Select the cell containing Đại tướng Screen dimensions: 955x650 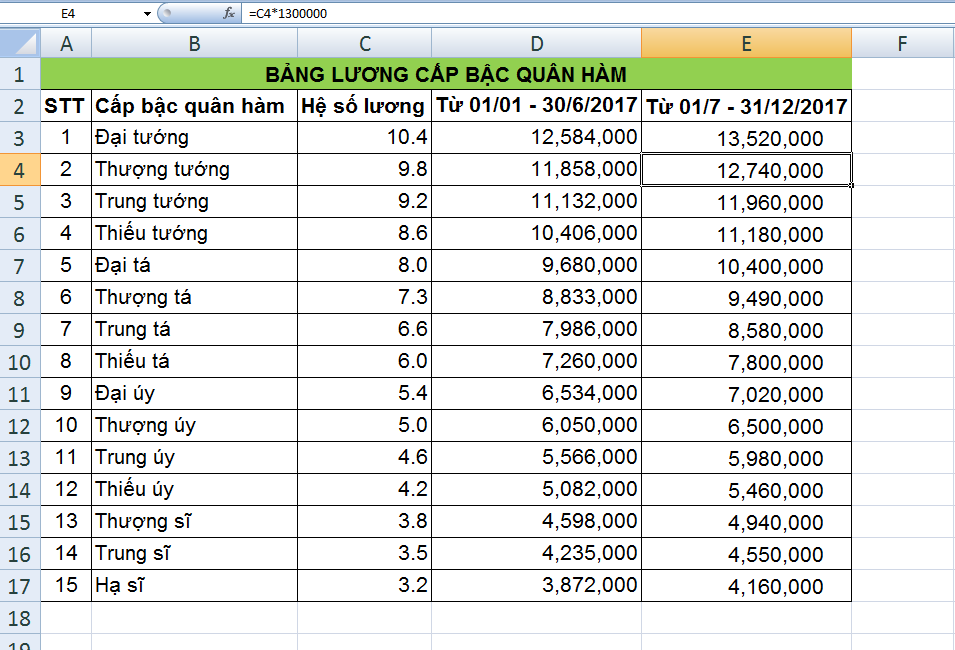tap(194, 138)
